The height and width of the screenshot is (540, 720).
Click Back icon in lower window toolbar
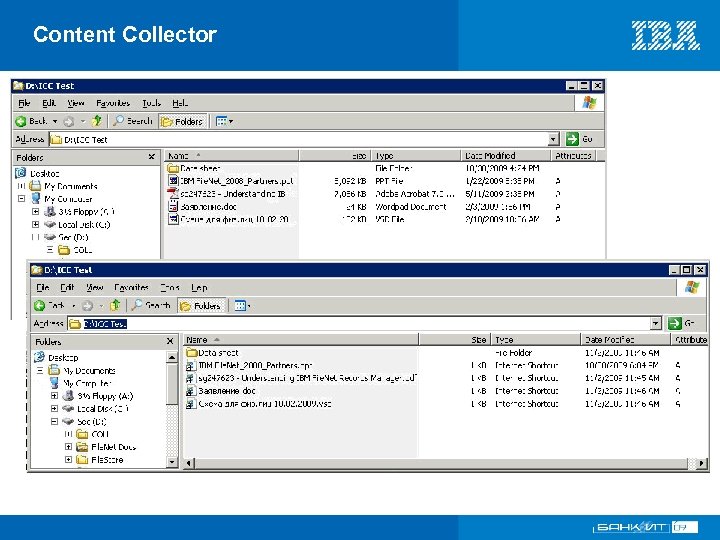coord(39,305)
